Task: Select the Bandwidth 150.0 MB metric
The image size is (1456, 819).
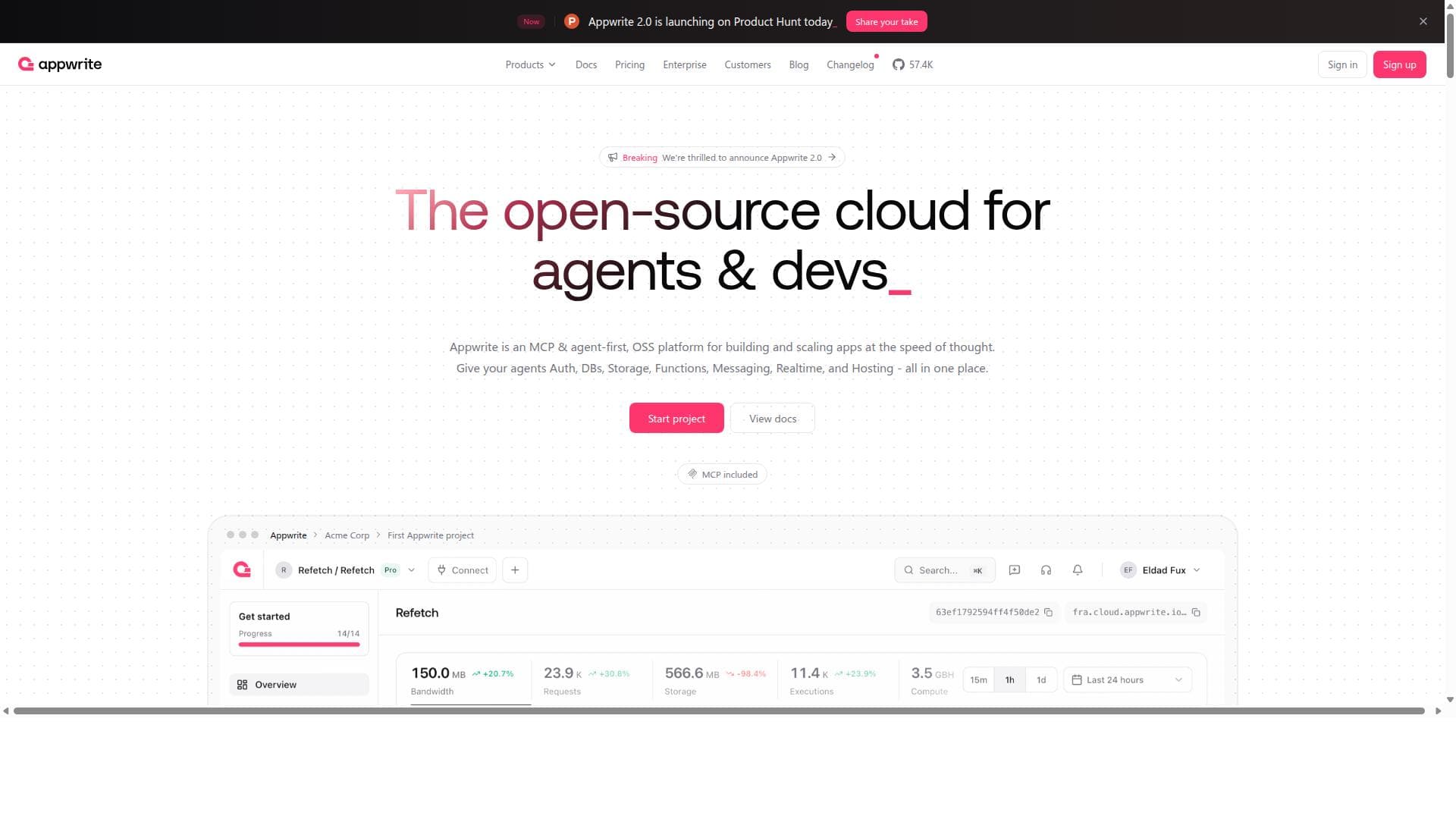Action: (463, 680)
